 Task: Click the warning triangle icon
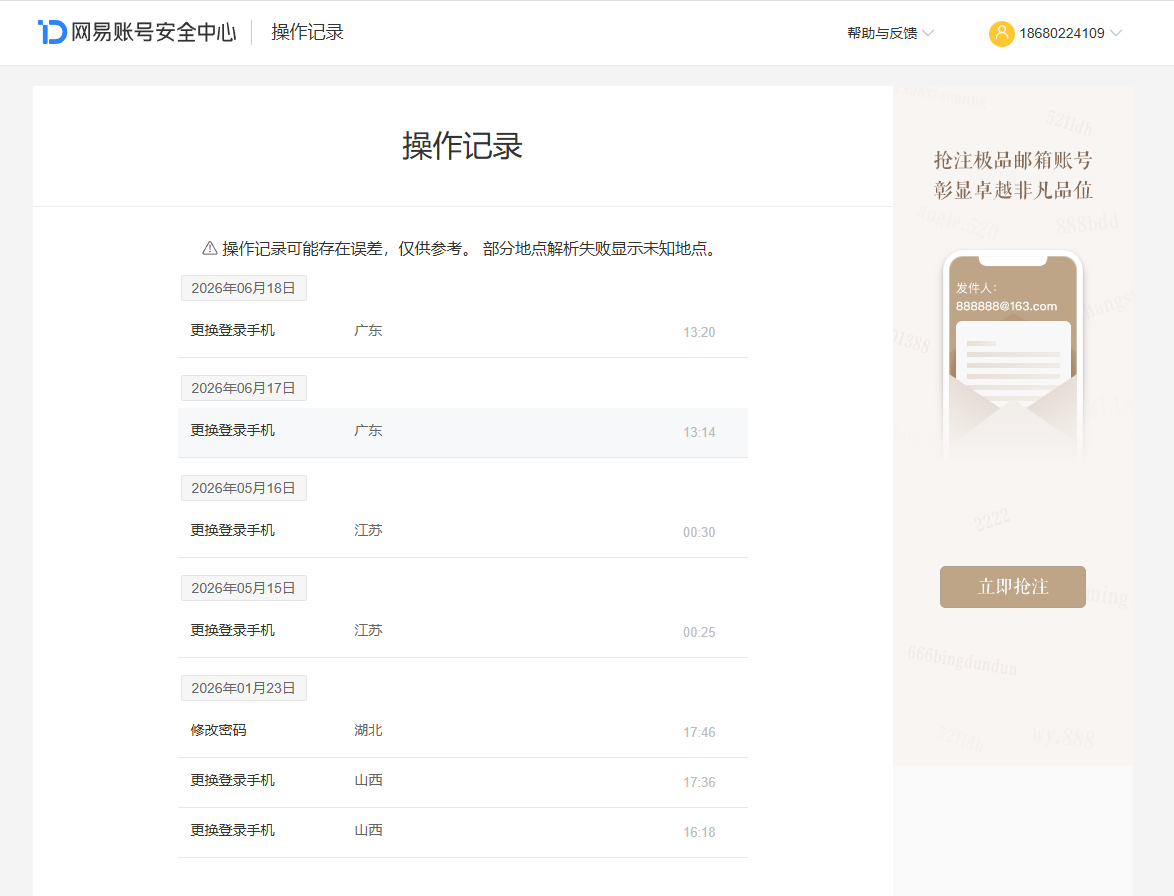point(210,249)
